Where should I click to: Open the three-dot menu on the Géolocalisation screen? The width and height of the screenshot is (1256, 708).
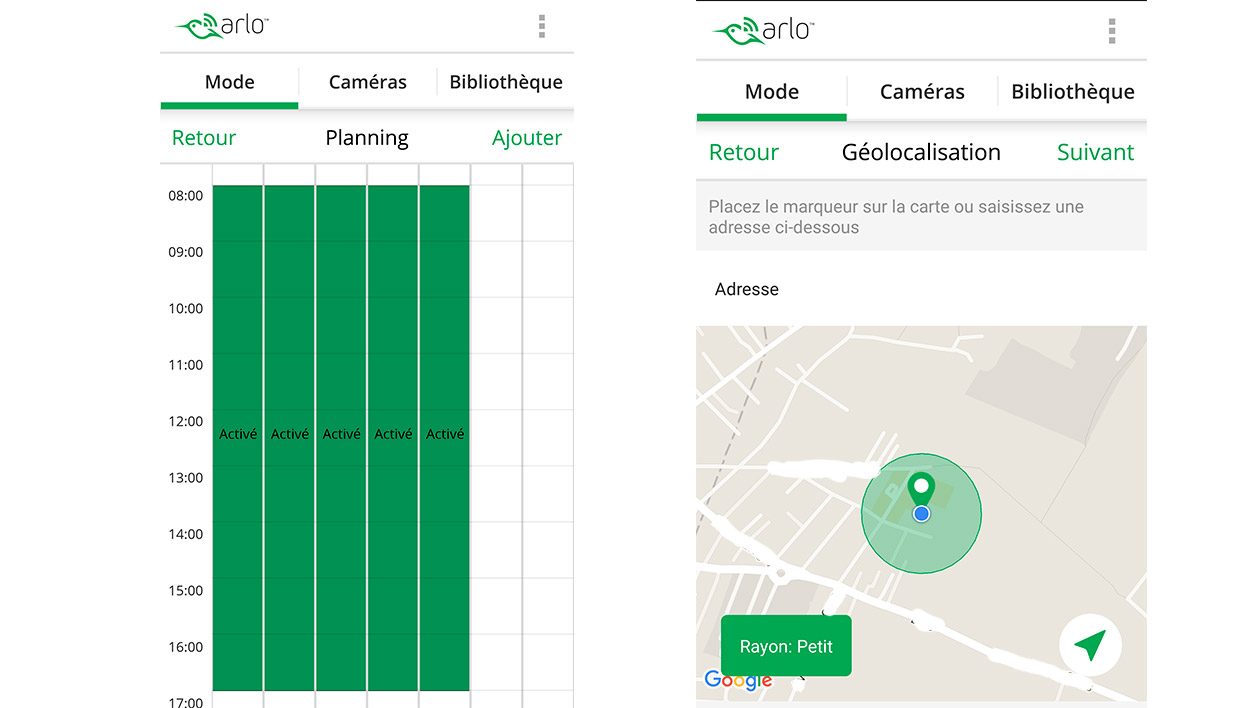pos(1111,31)
